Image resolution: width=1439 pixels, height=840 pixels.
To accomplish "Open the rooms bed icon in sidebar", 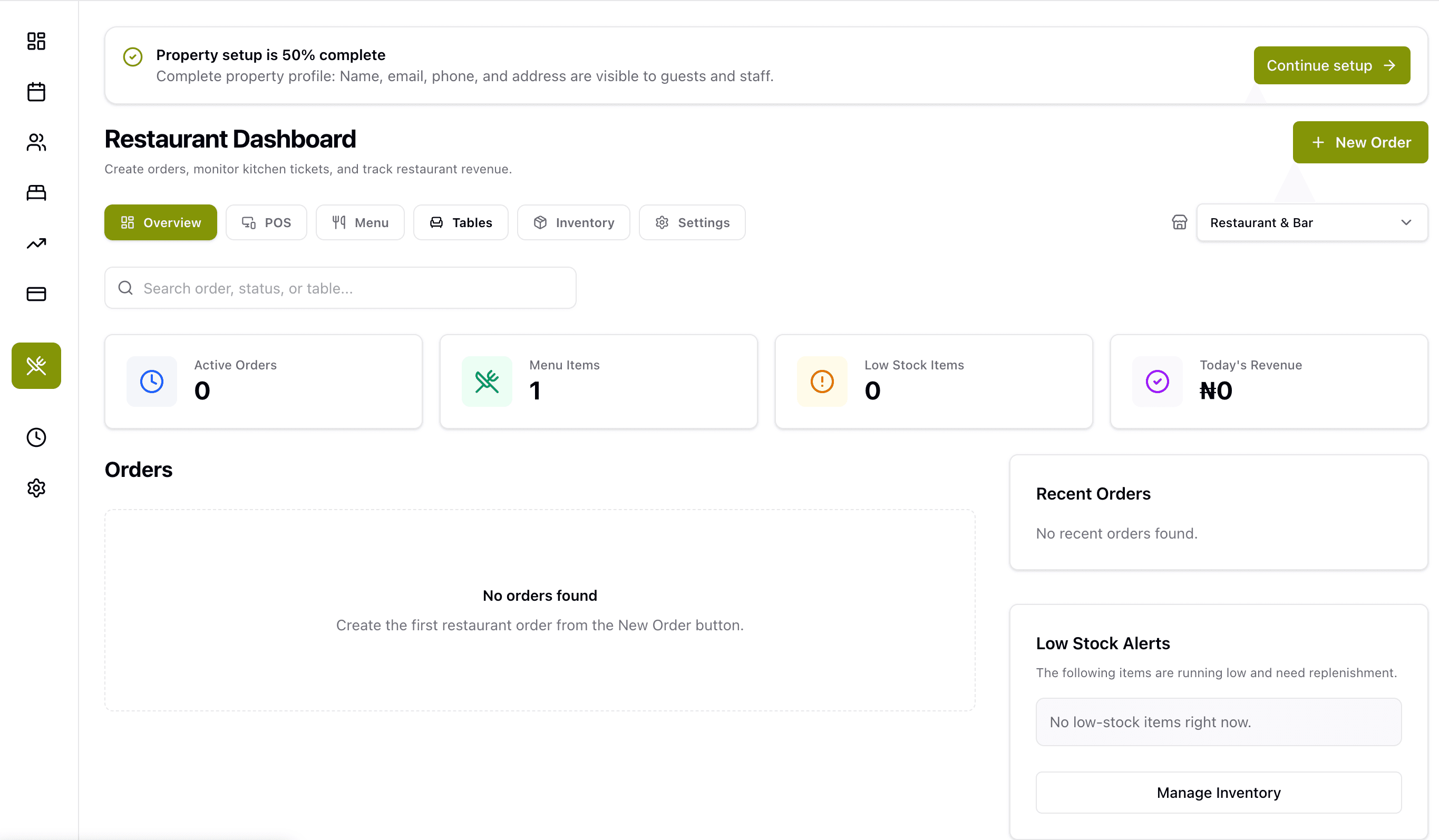I will (x=36, y=192).
